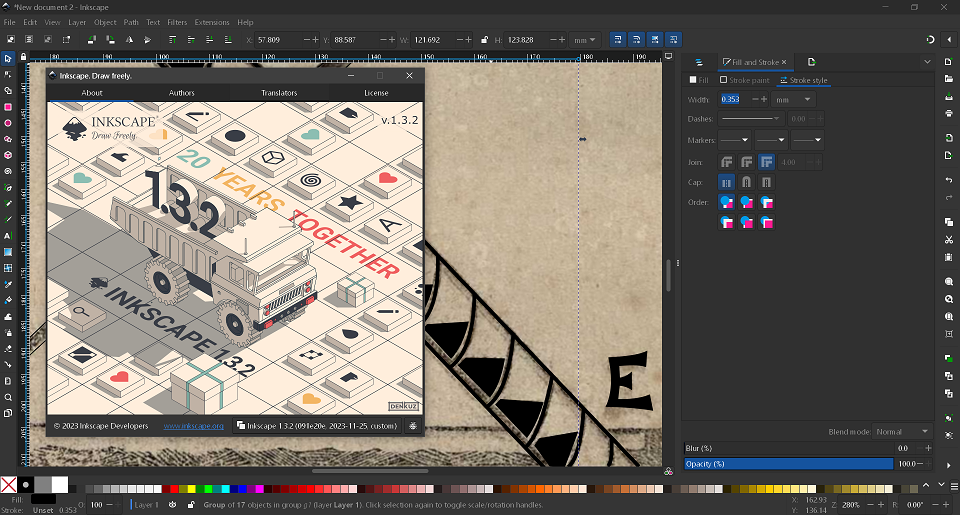The image size is (960, 515).
Task: Open the start marker dropdown
Action: (x=734, y=140)
